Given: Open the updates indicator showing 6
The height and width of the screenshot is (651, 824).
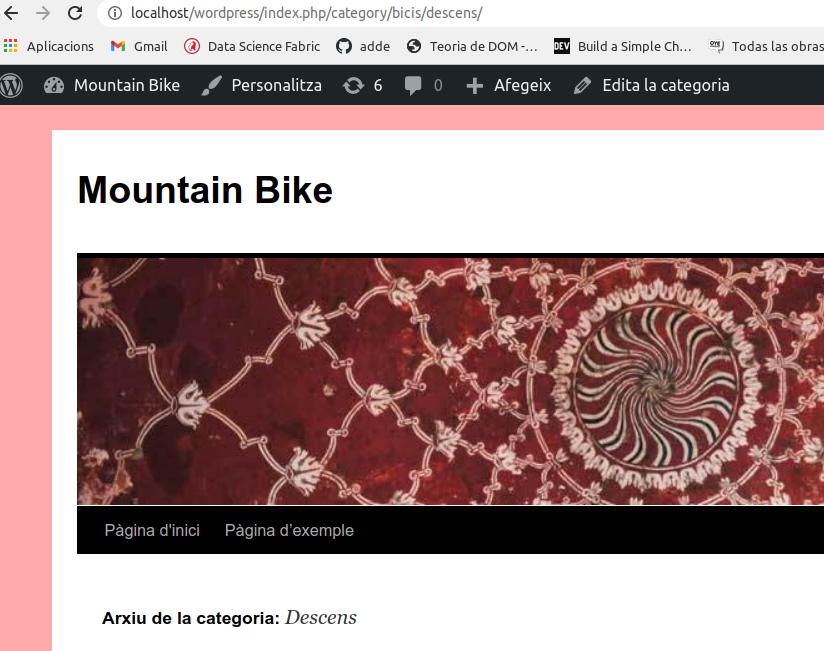Looking at the screenshot, I should 362,85.
